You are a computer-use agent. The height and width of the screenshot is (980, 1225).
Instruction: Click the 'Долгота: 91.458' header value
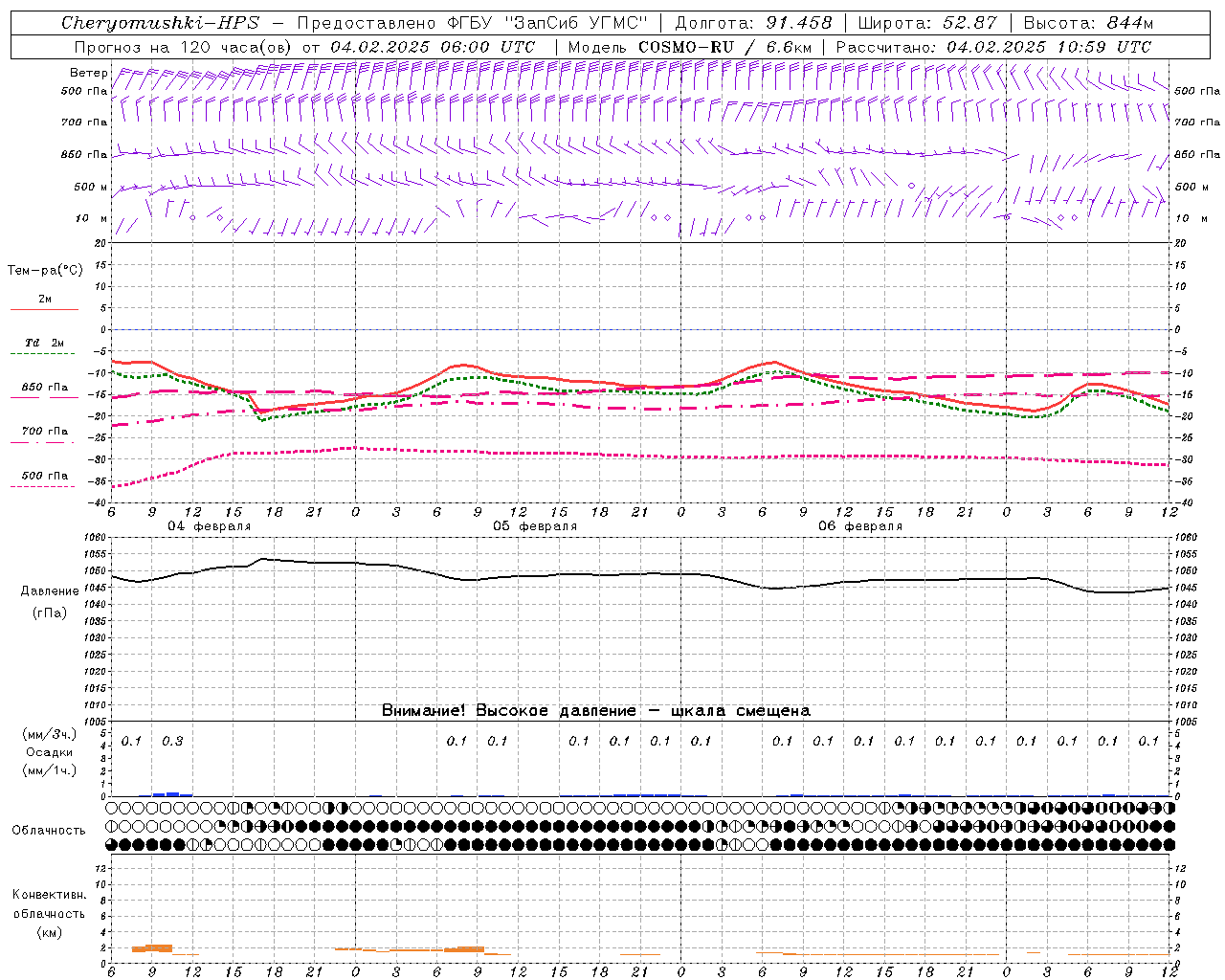point(753,23)
